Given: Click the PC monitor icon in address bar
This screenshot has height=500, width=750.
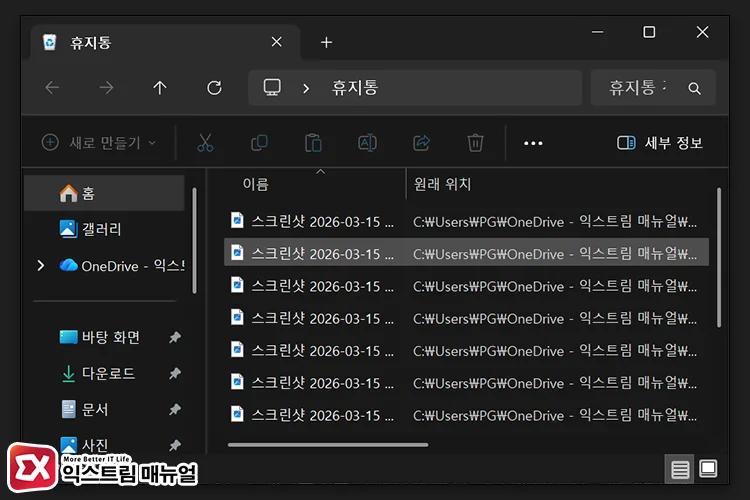Looking at the screenshot, I should (x=272, y=88).
